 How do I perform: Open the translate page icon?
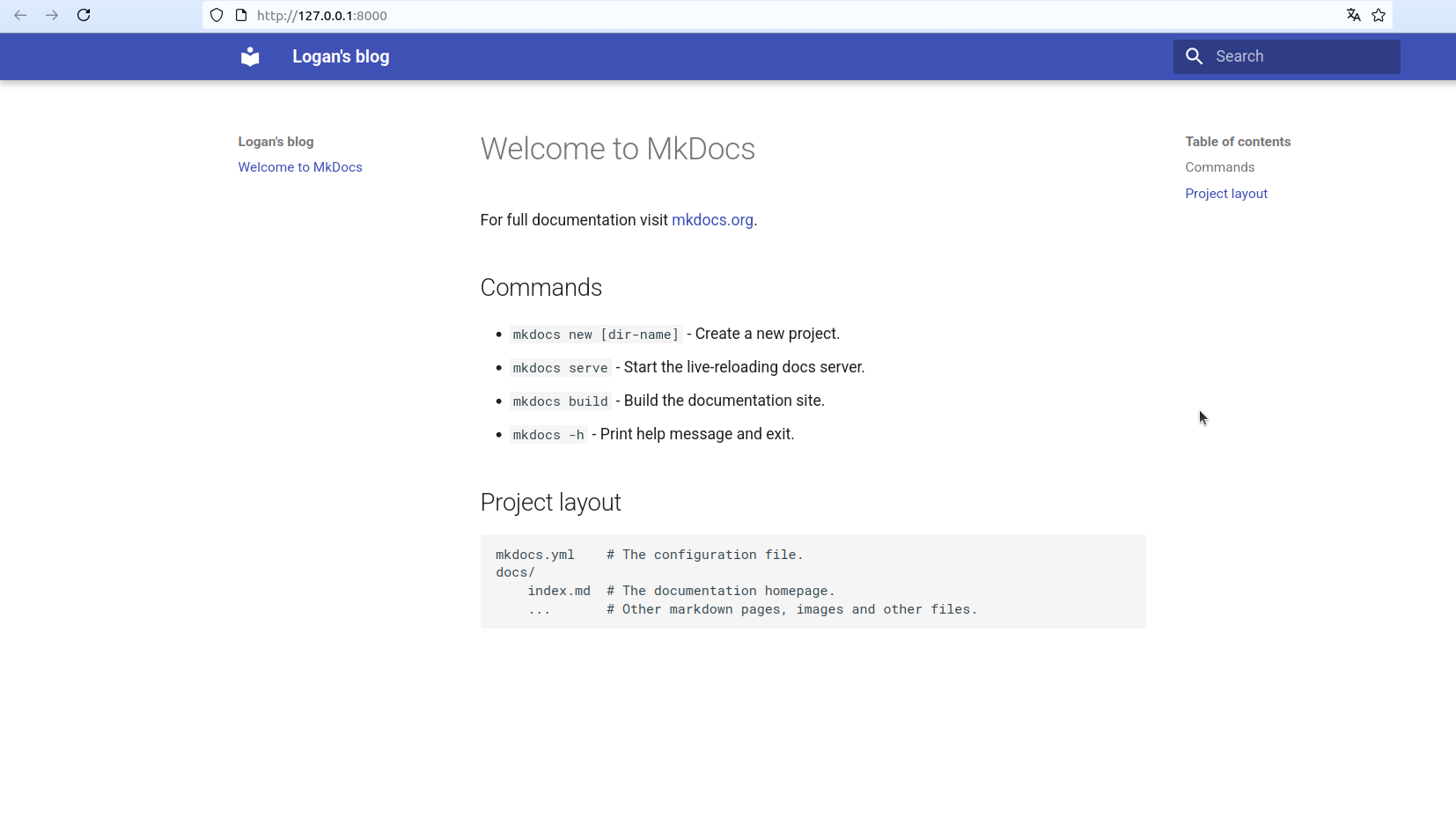pyautogui.click(x=1354, y=15)
